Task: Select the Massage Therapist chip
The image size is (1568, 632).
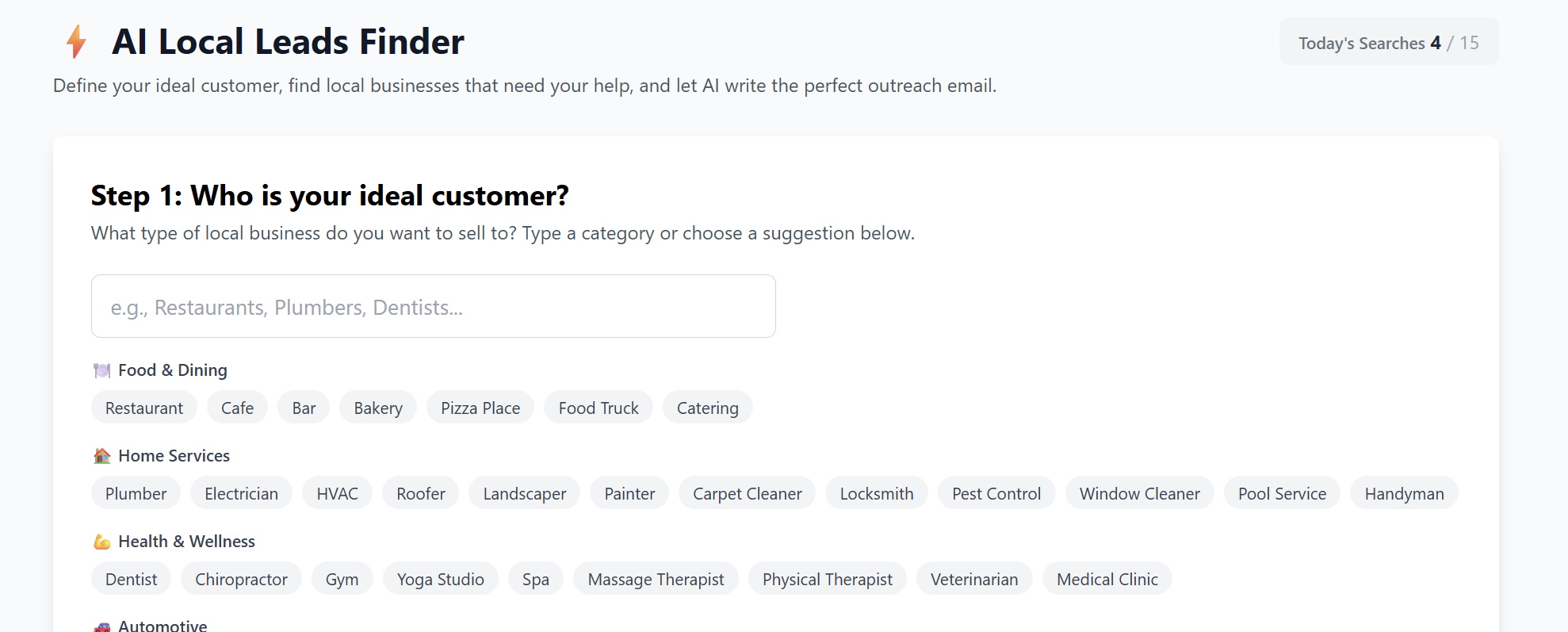Action: click(656, 579)
